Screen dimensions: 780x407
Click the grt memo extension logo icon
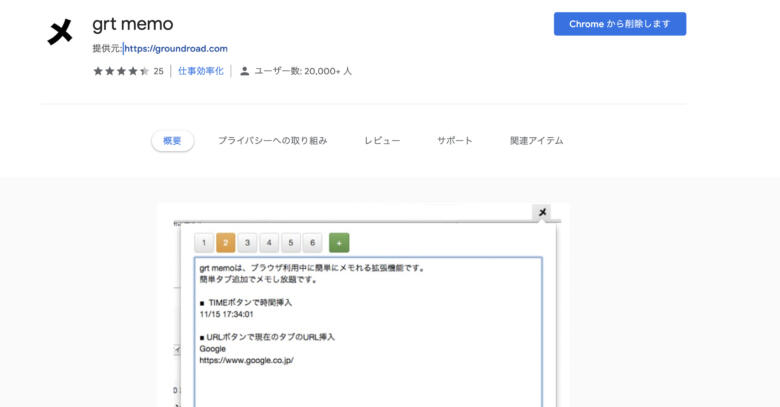60,32
